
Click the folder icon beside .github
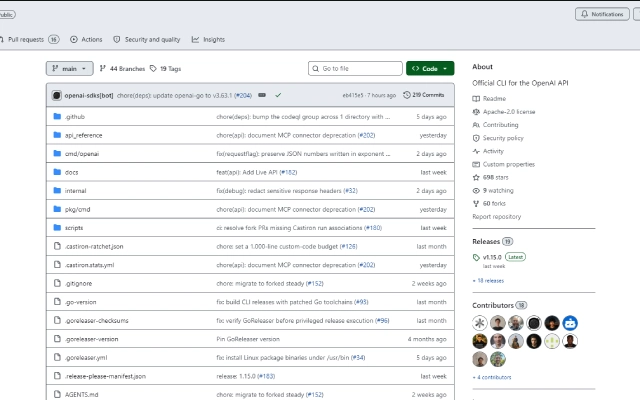tap(57, 116)
